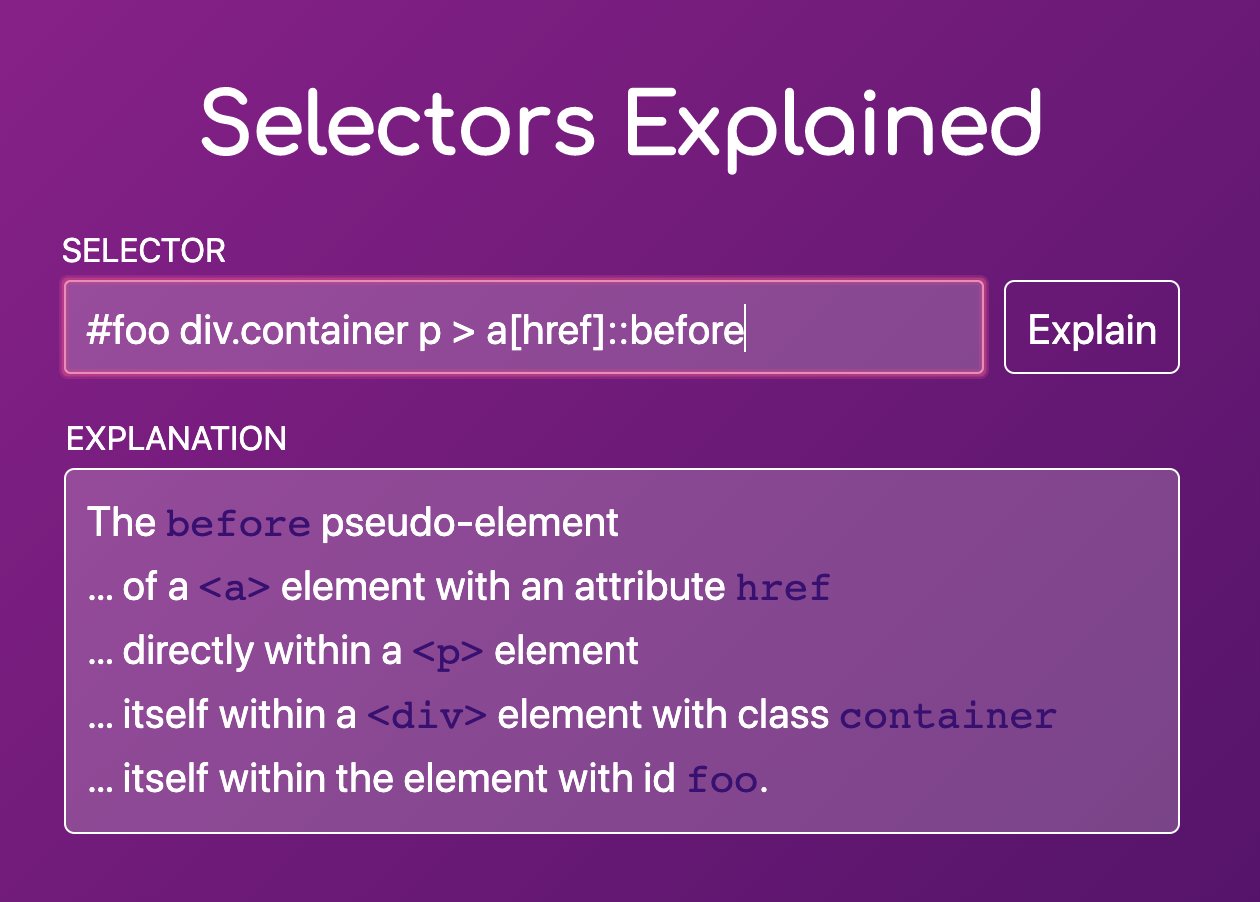Click the 'foo' id token in last line
The image size is (1260, 902).
coord(722,780)
